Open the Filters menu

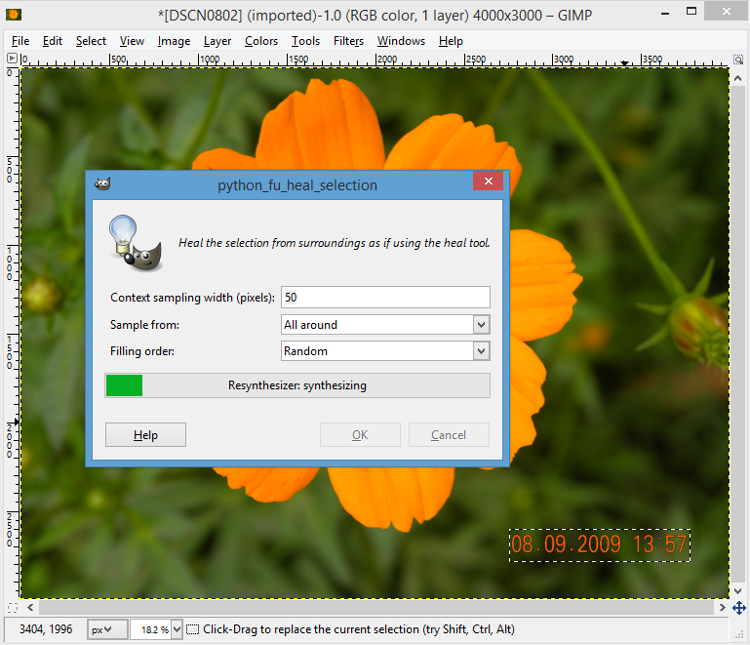pos(348,41)
